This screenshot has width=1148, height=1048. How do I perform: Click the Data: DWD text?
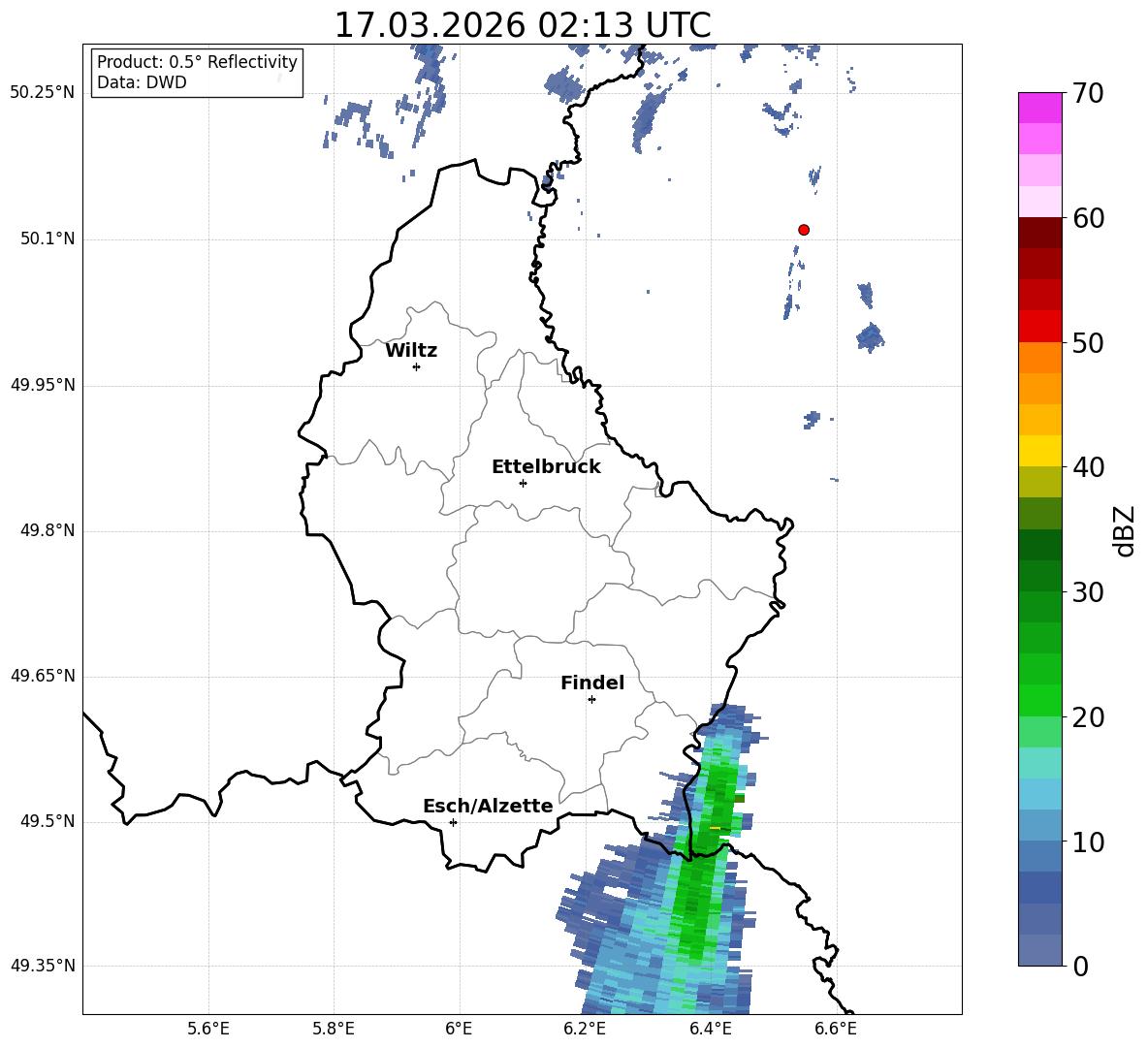(x=142, y=82)
